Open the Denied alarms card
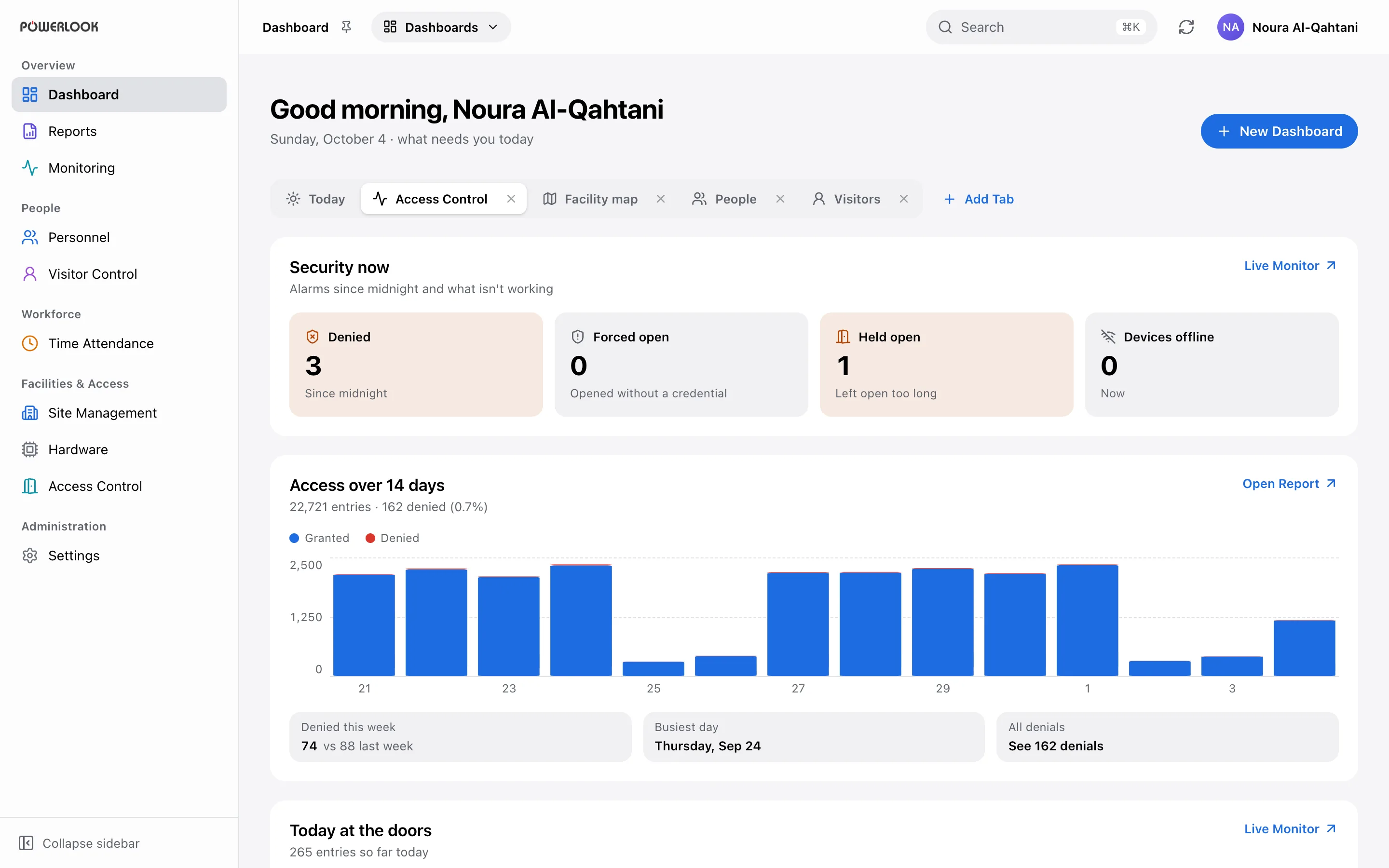The height and width of the screenshot is (868, 1389). [x=416, y=365]
